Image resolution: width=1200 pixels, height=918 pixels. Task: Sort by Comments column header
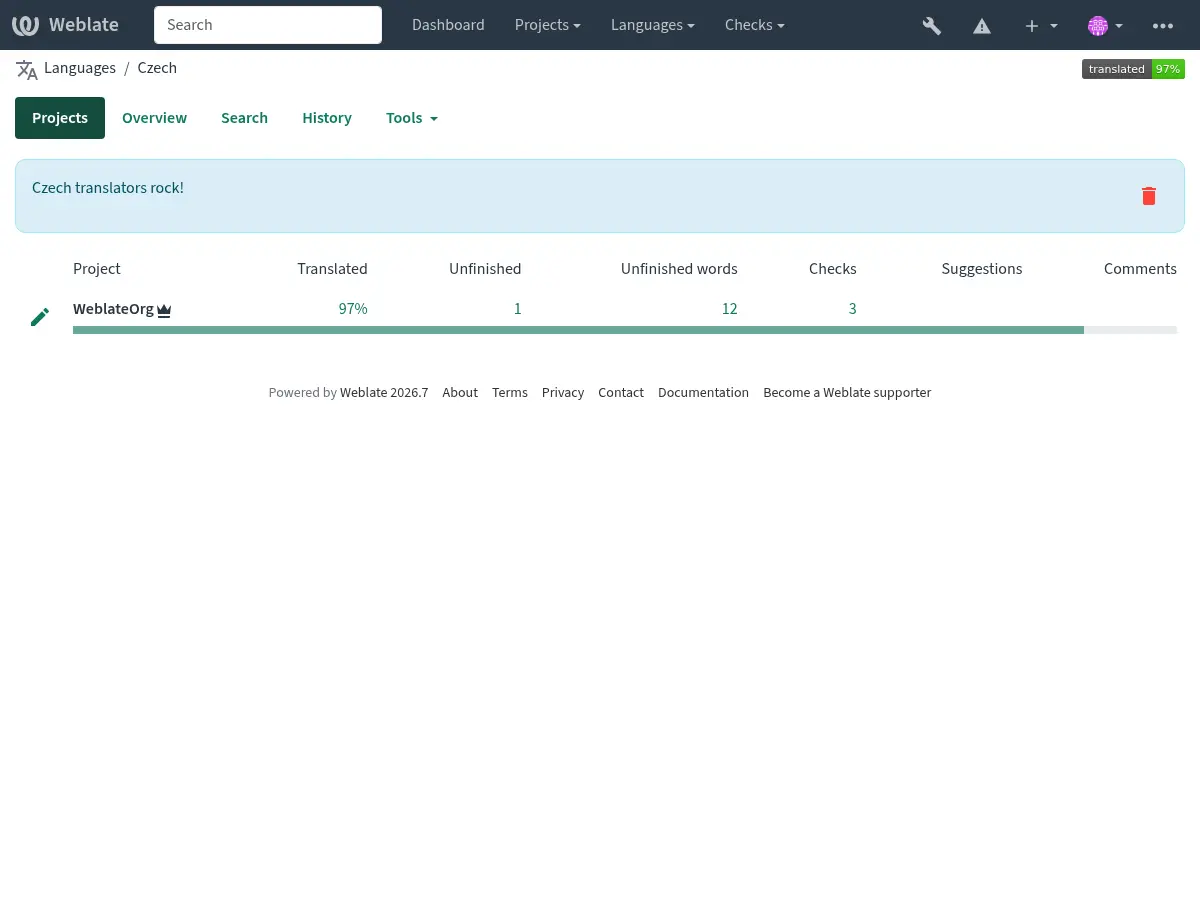point(1140,269)
